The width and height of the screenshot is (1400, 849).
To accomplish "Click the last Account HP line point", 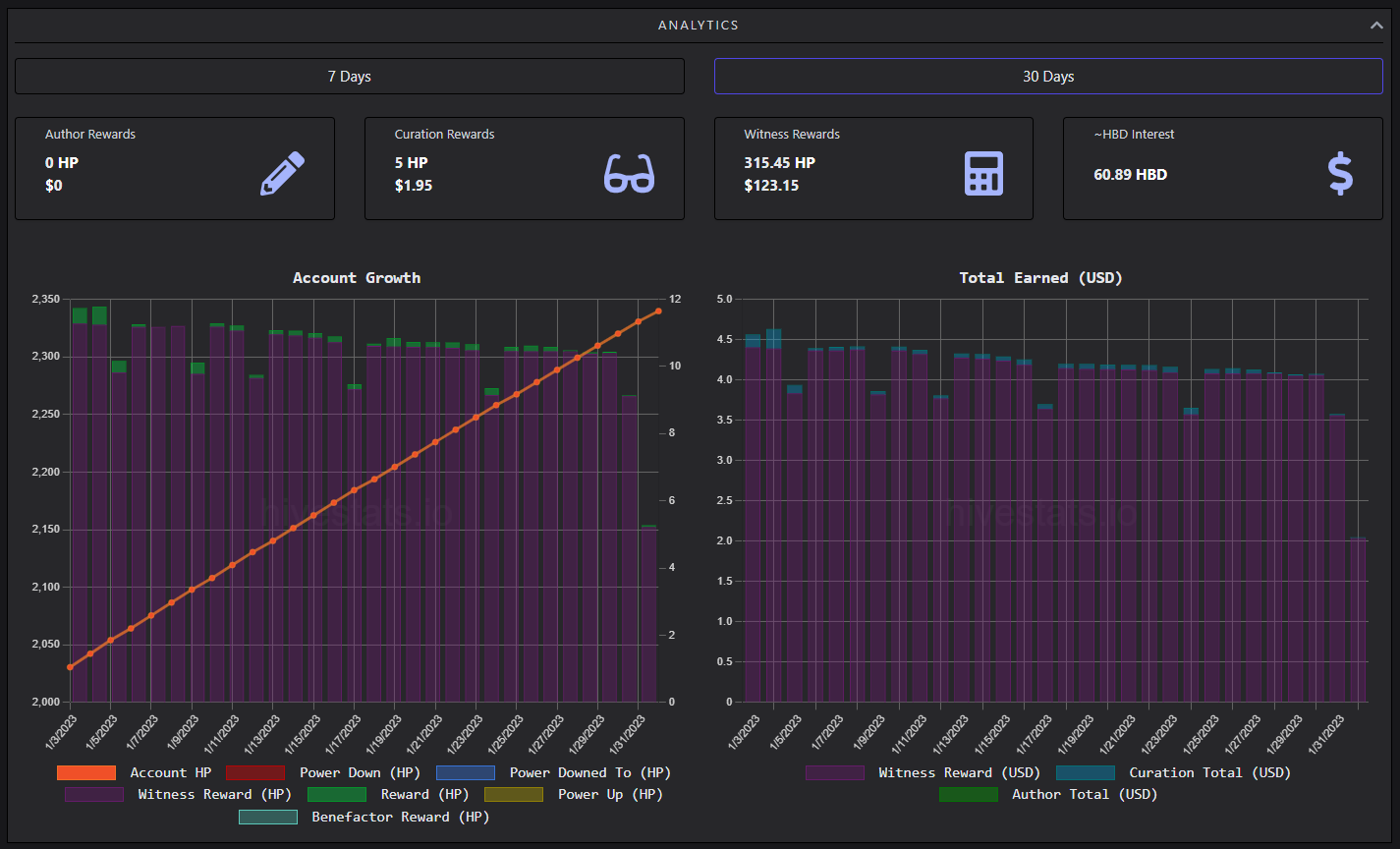I will tap(658, 311).
